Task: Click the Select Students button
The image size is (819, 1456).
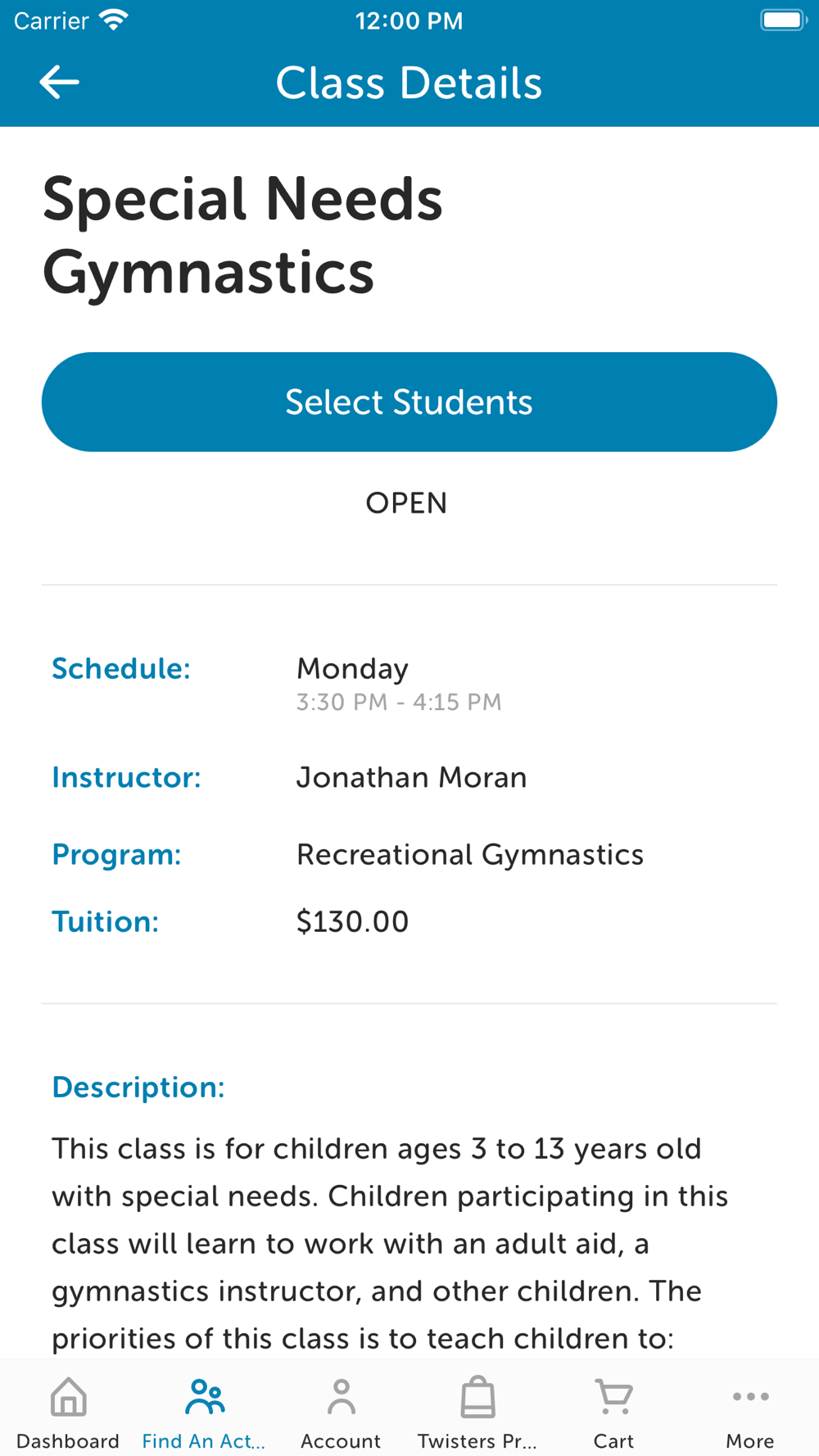Action: click(409, 402)
